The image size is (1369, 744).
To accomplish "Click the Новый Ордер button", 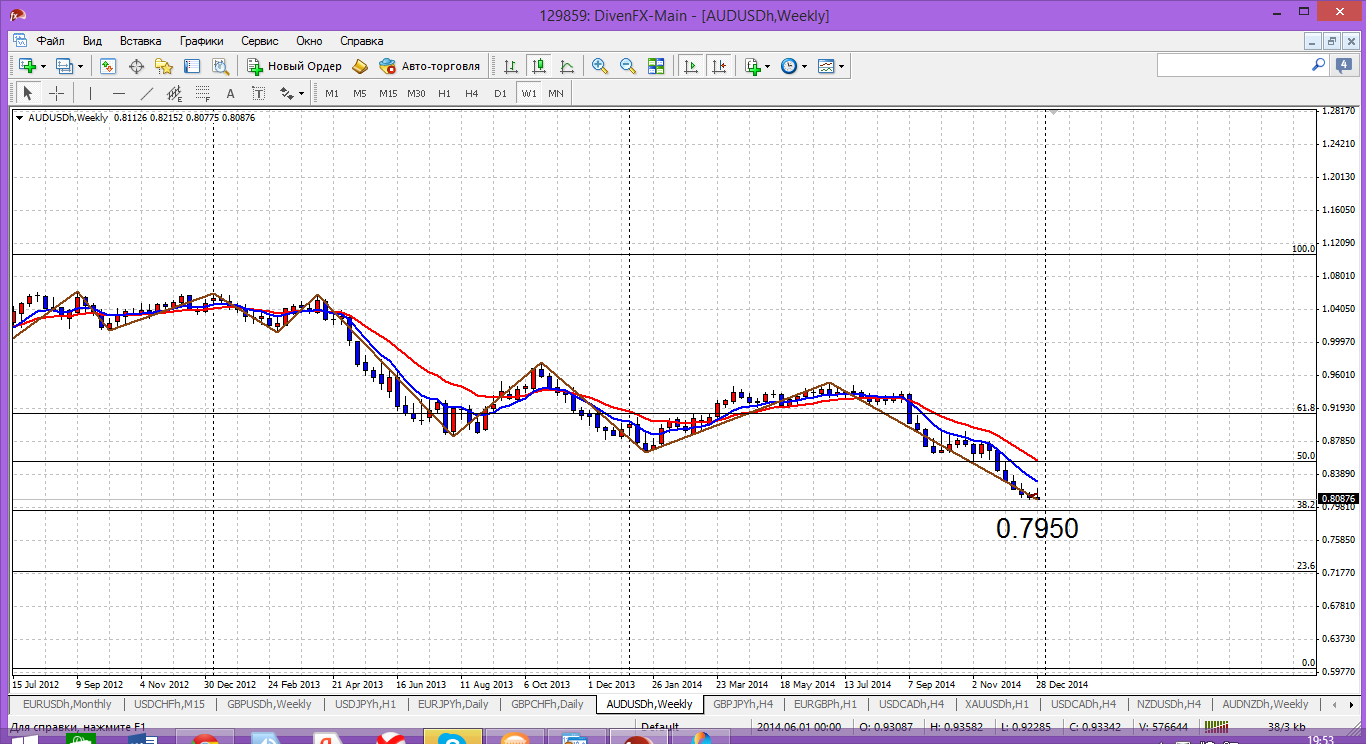I will (x=294, y=66).
